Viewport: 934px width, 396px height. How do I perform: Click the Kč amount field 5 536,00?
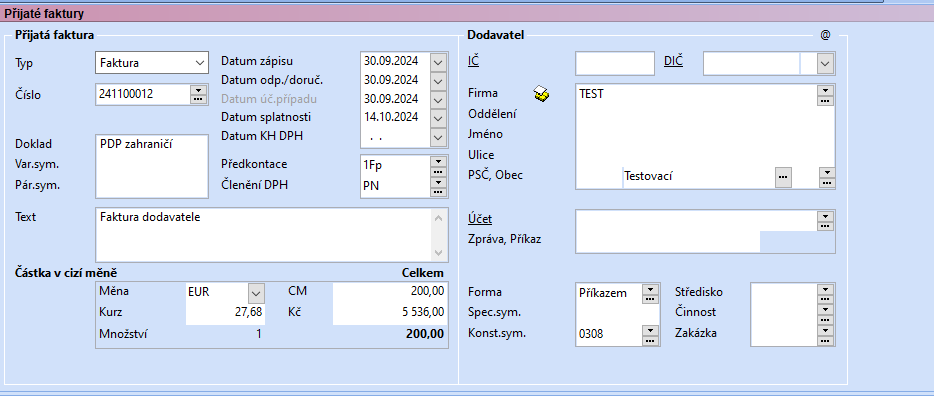(390, 312)
